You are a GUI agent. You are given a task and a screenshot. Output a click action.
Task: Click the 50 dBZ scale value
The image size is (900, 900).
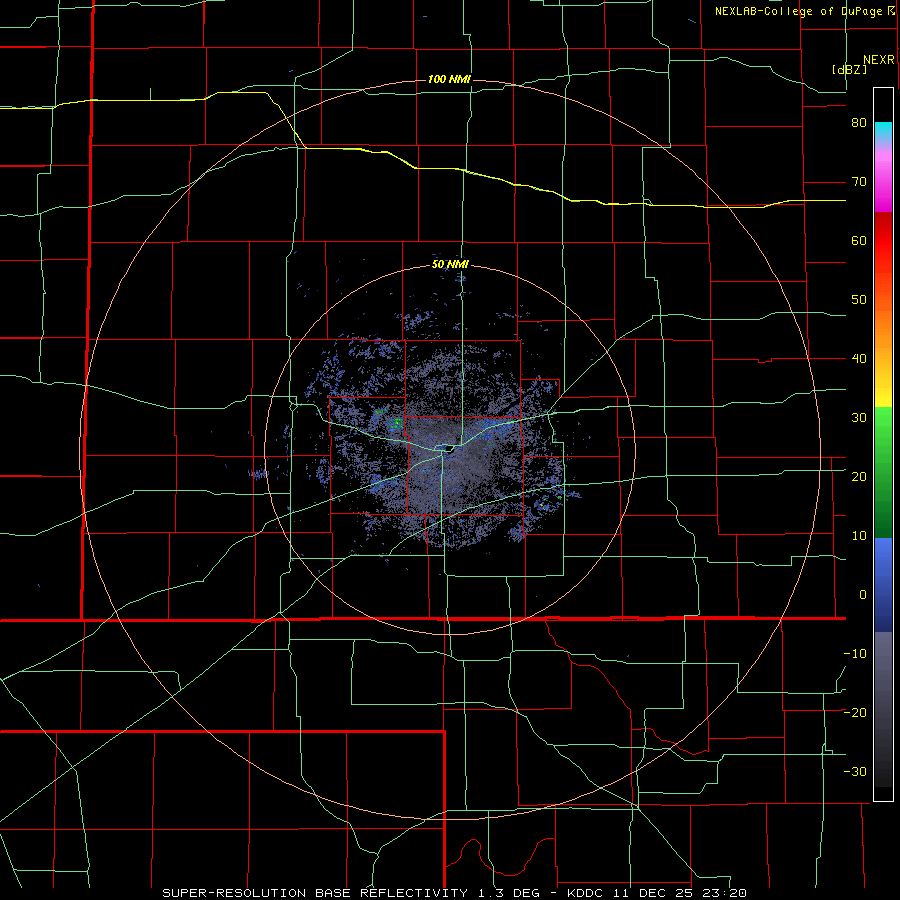click(x=859, y=300)
